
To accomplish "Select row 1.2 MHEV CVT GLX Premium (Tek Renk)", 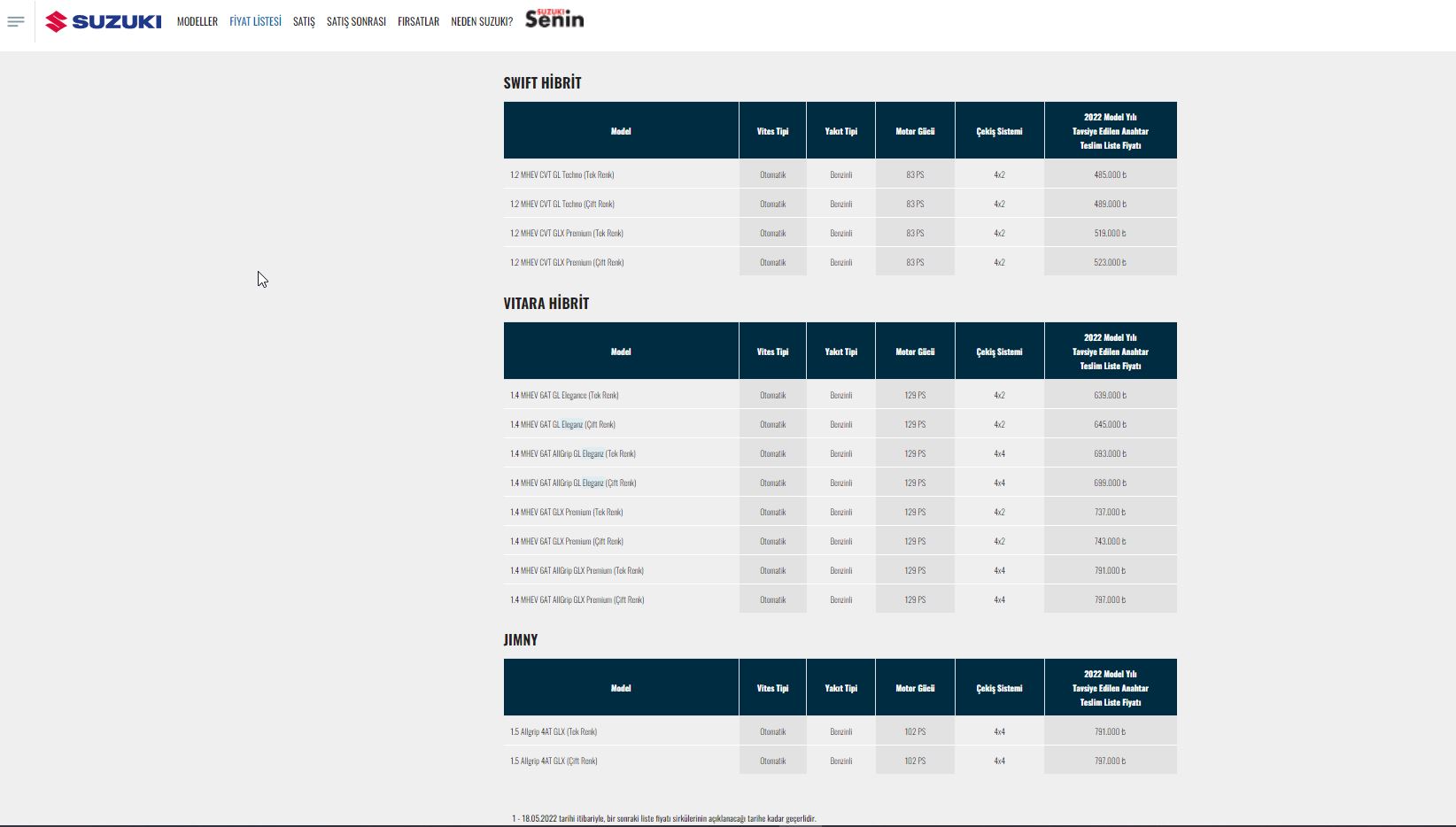I will (840, 233).
